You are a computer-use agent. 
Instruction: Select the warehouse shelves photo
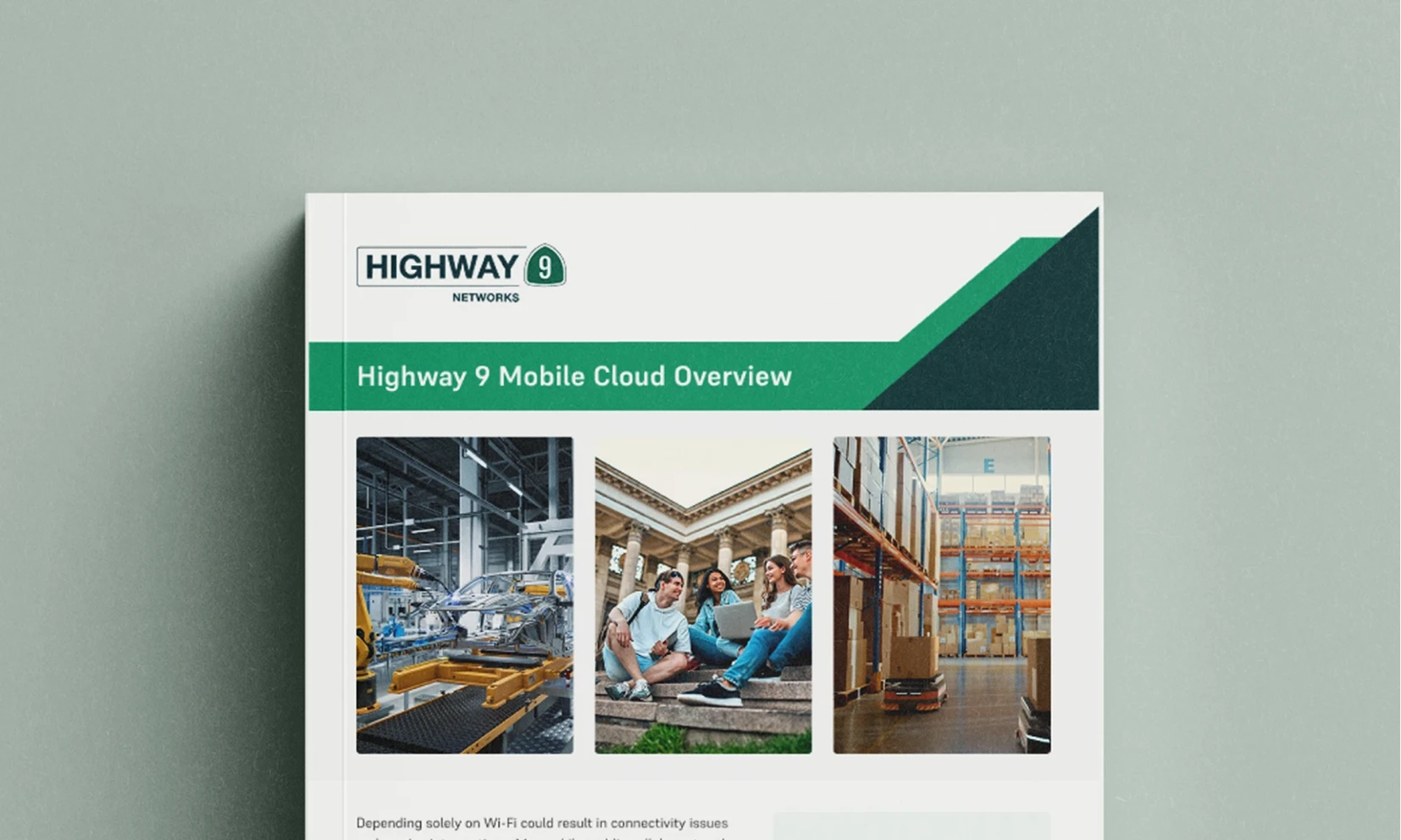[942, 594]
